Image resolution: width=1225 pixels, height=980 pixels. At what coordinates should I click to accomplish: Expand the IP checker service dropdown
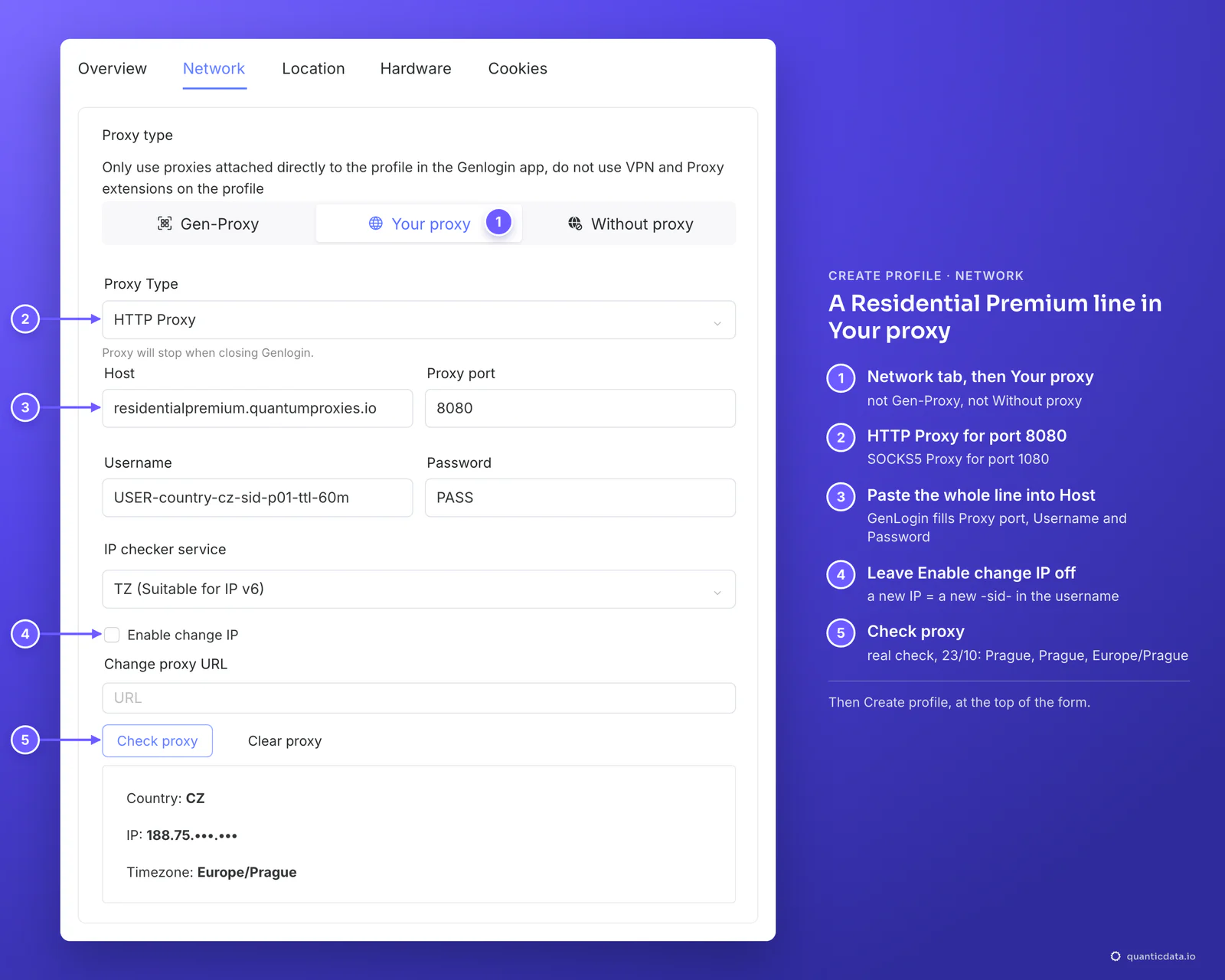point(419,590)
